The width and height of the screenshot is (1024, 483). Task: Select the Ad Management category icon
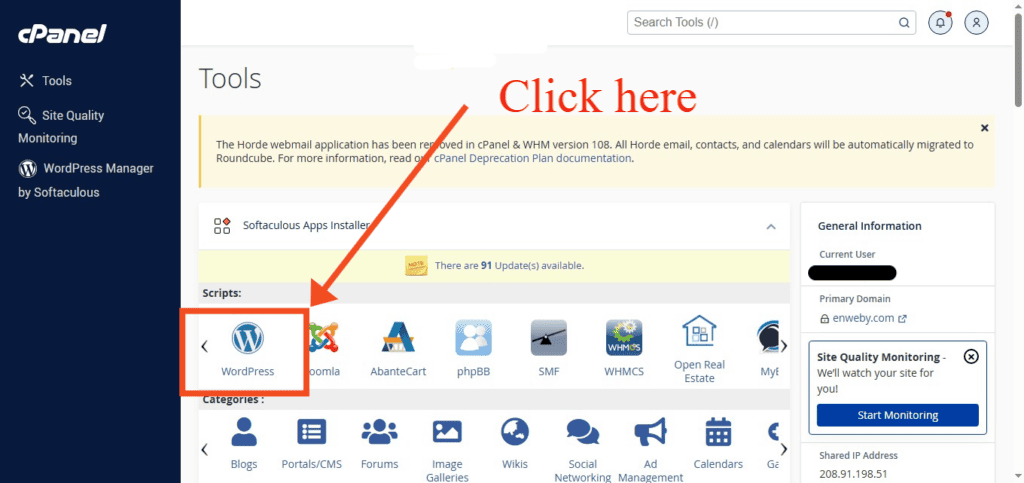[x=650, y=432]
